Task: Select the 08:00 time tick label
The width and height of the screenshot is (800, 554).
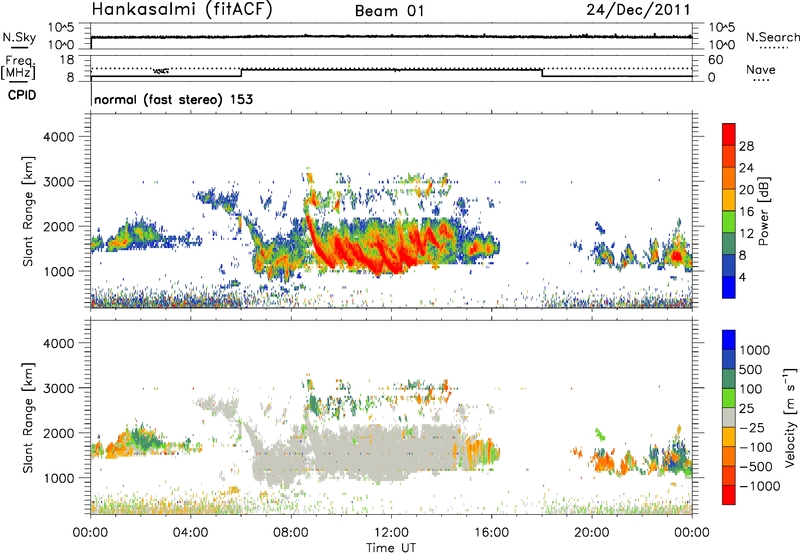Action: point(291,533)
